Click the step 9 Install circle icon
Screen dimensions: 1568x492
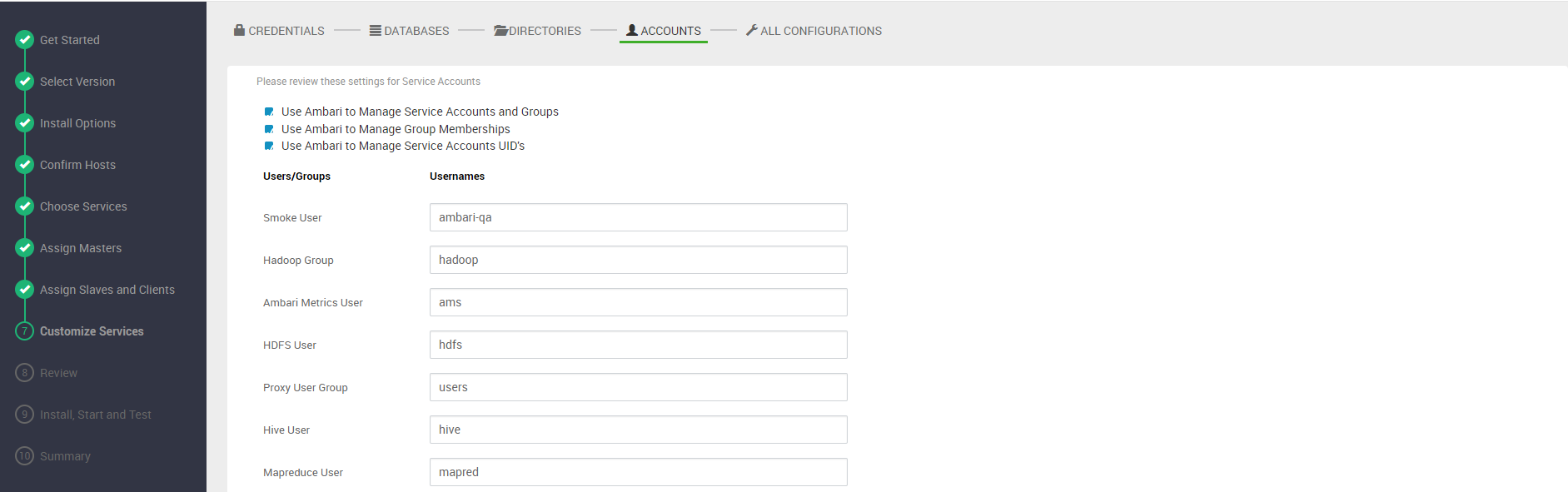click(x=25, y=414)
